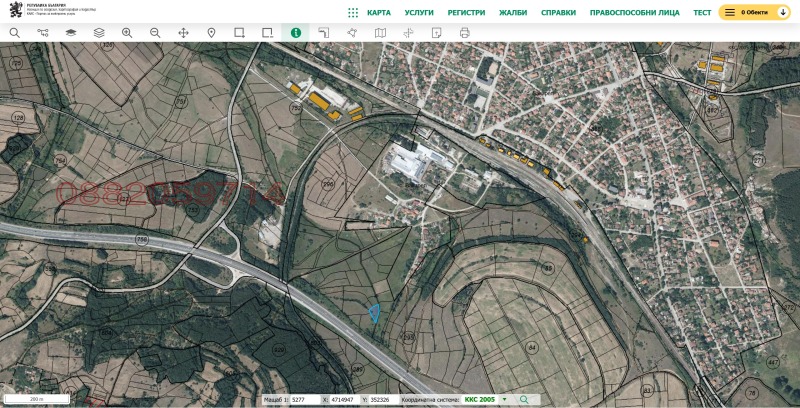Open the map layers panel icon

click(71, 33)
